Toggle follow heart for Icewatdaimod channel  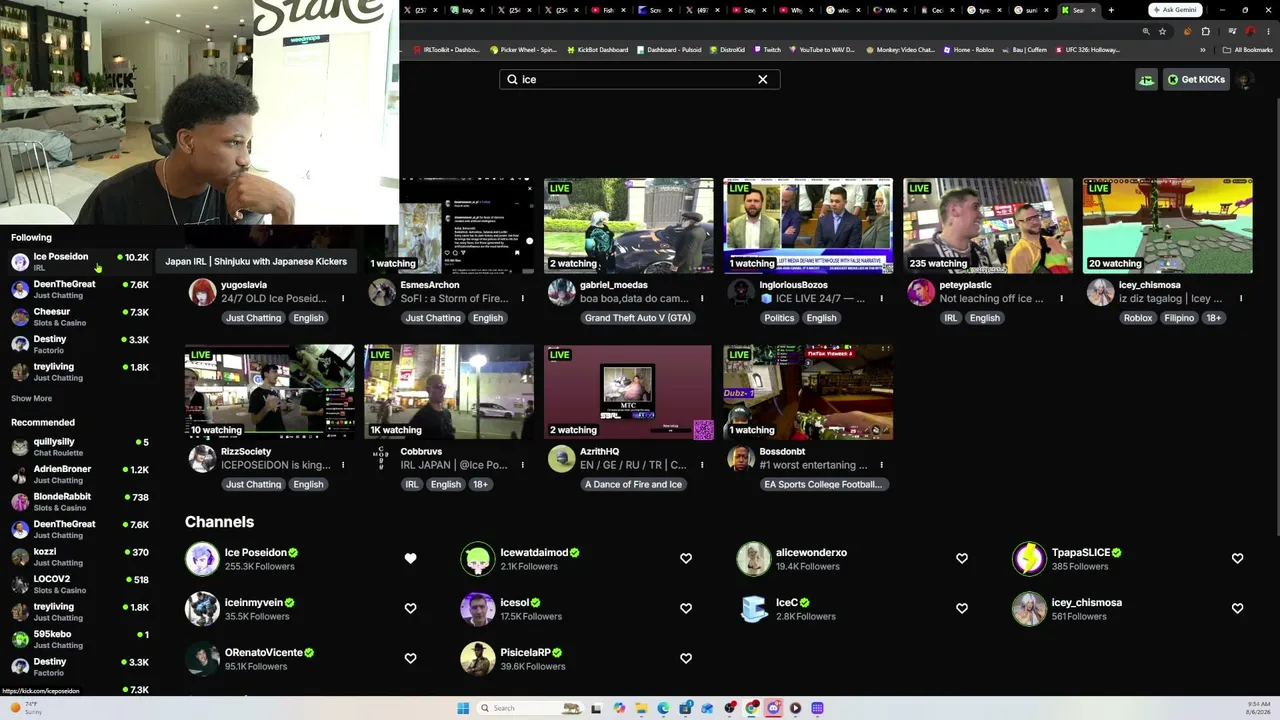click(x=686, y=558)
